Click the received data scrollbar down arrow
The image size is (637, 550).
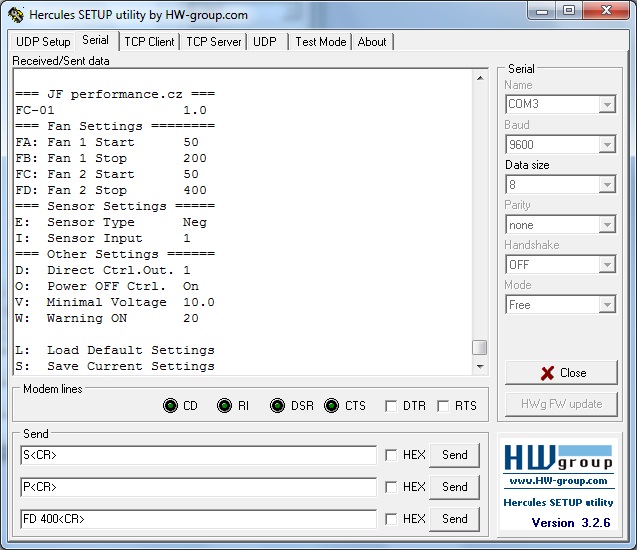click(480, 366)
